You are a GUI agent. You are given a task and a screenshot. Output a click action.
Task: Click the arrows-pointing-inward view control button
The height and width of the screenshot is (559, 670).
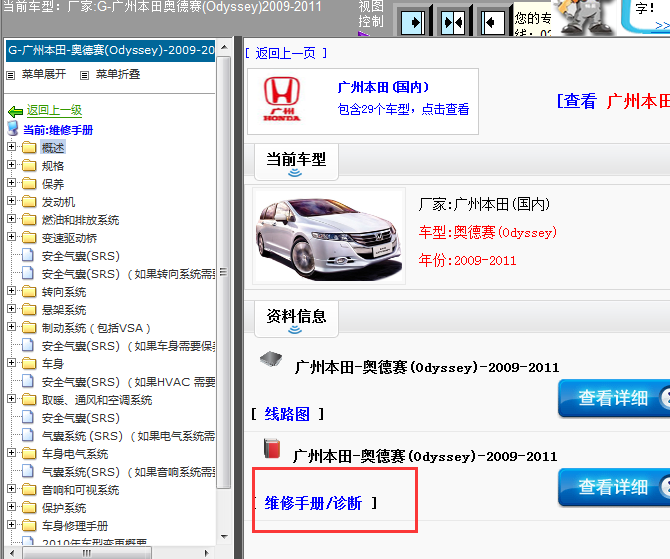(x=453, y=21)
